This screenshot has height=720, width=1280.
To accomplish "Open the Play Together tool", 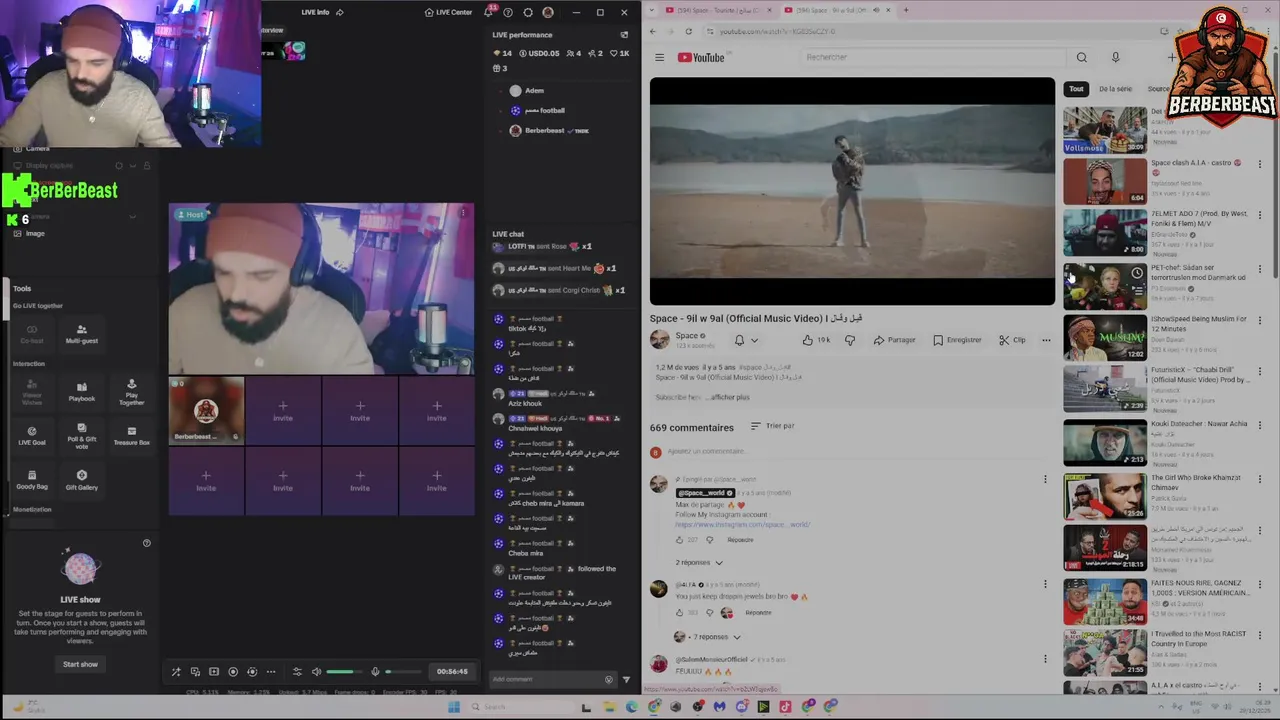I will pos(131,391).
